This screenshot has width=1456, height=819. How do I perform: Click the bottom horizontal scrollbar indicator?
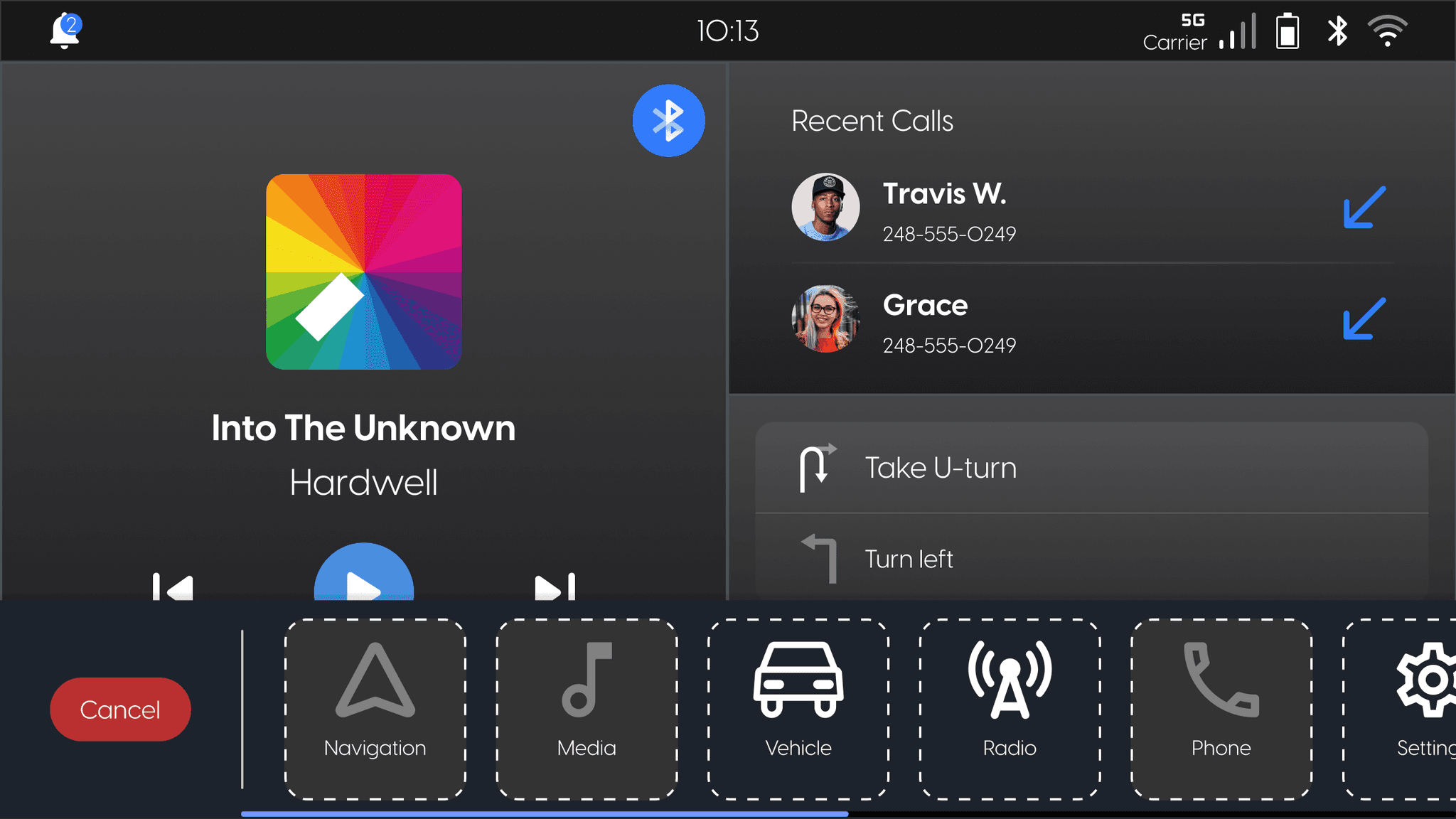545,813
